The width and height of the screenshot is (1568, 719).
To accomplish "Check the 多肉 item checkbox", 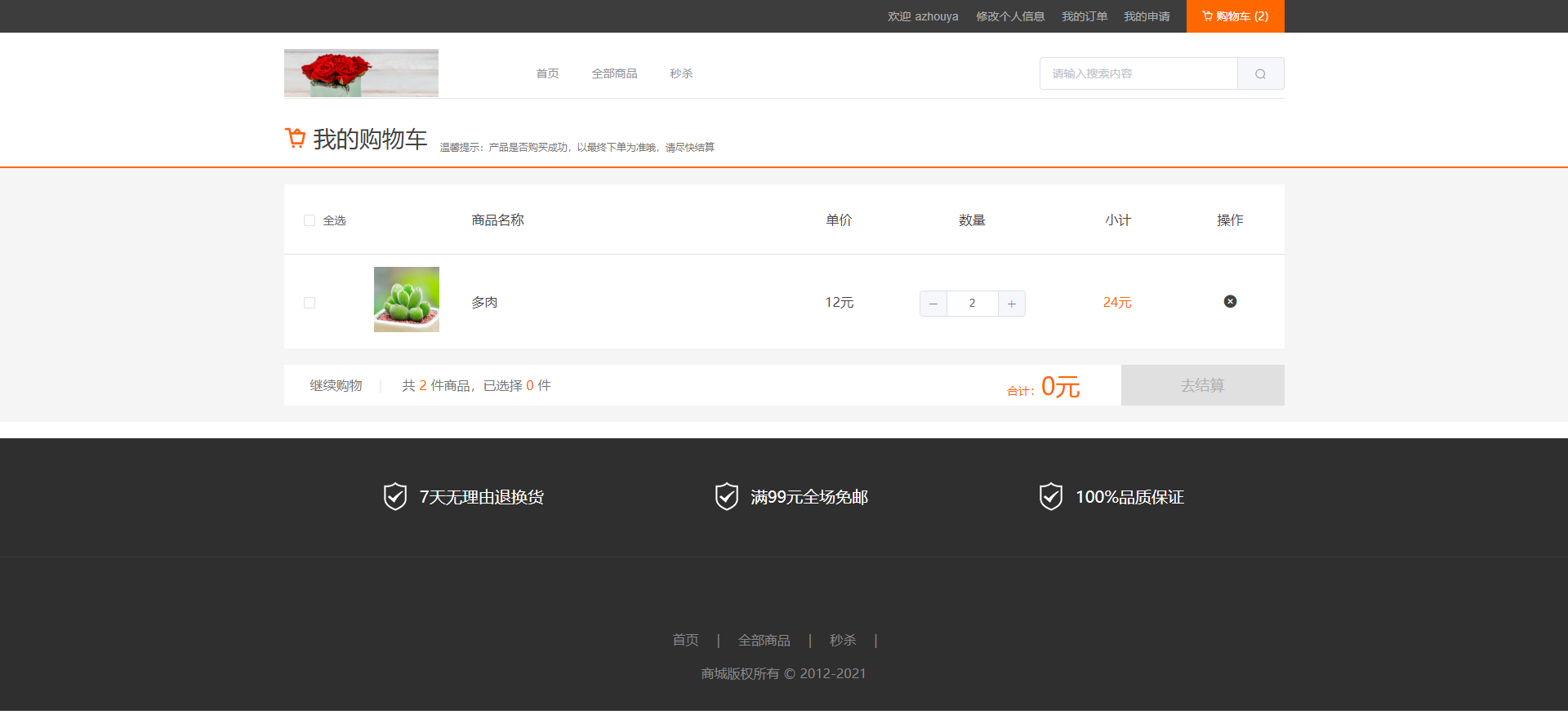I will point(310,303).
